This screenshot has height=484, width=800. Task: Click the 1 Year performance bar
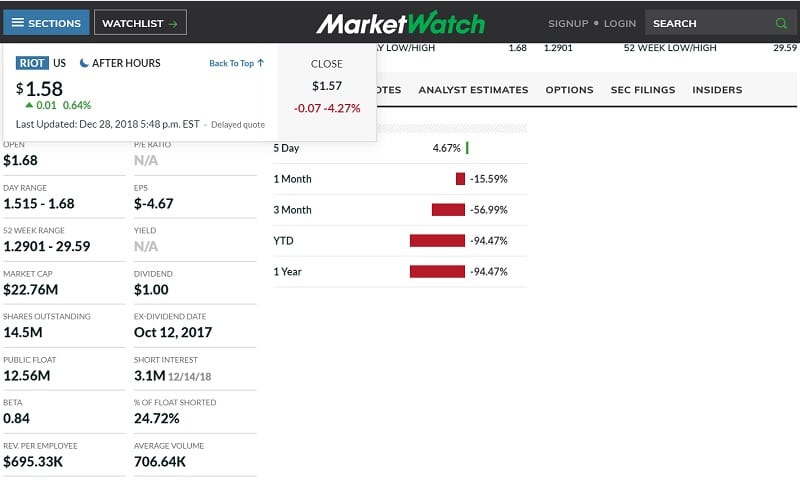pos(437,272)
